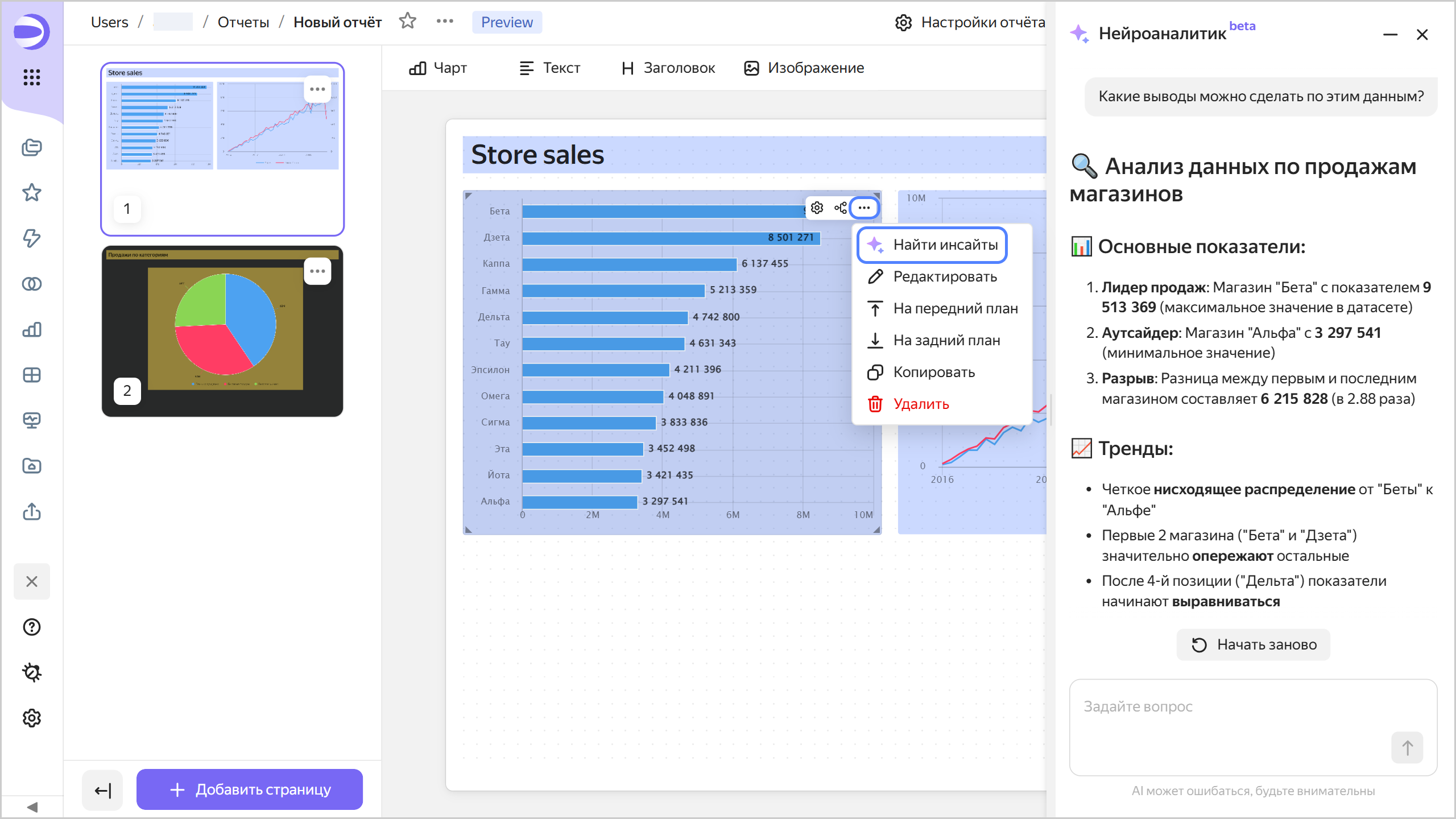The width and height of the screenshot is (1456, 819).
Task: Open page 2 thumbnail options menu
Action: click(x=317, y=271)
